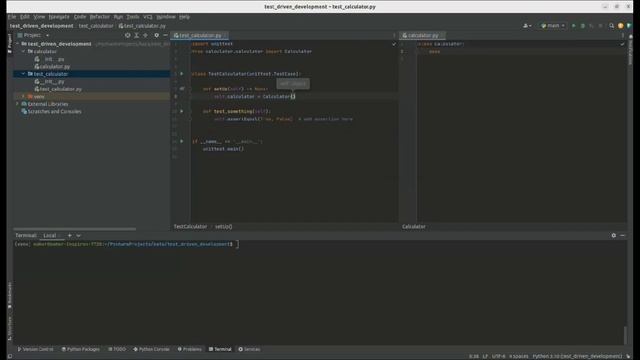Open the terminal shell options dropdown arrow

(78, 236)
